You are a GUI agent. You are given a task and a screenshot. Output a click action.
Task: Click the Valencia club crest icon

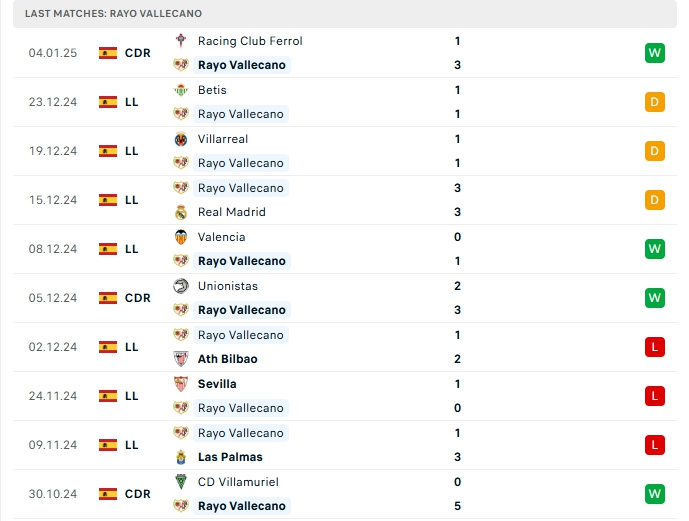(181, 237)
